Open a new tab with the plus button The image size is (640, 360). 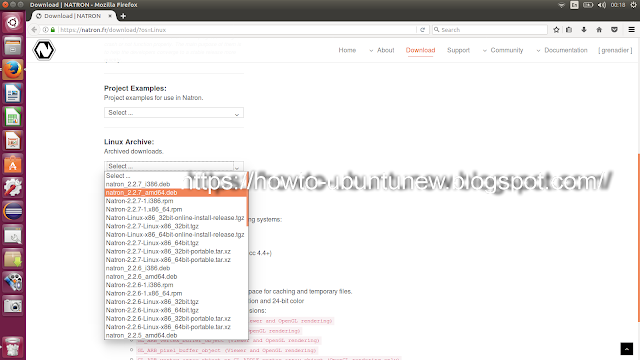tap(123, 16)
